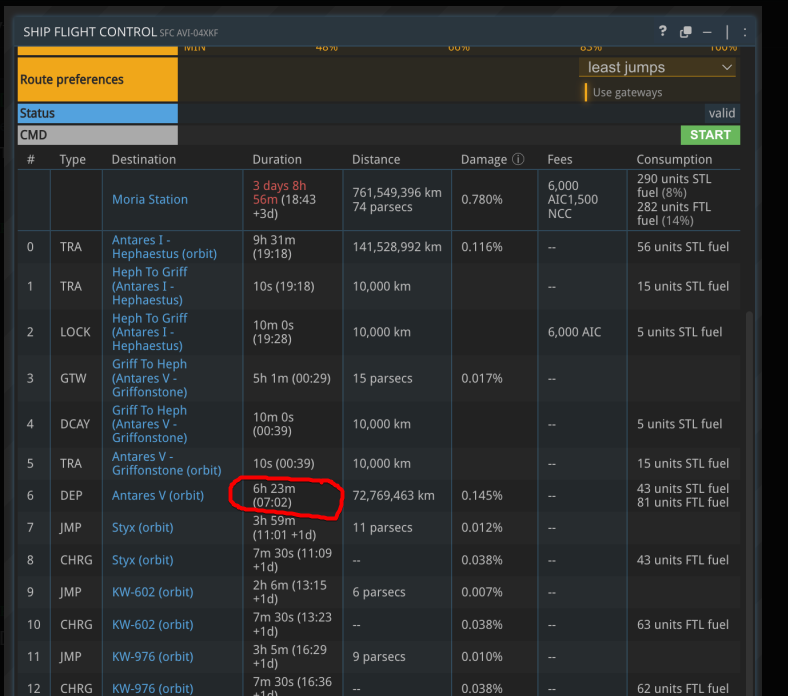This screenshot has height=696, width=788.
Task: Open the Moria Station destination link
Action: pos(150,199)
